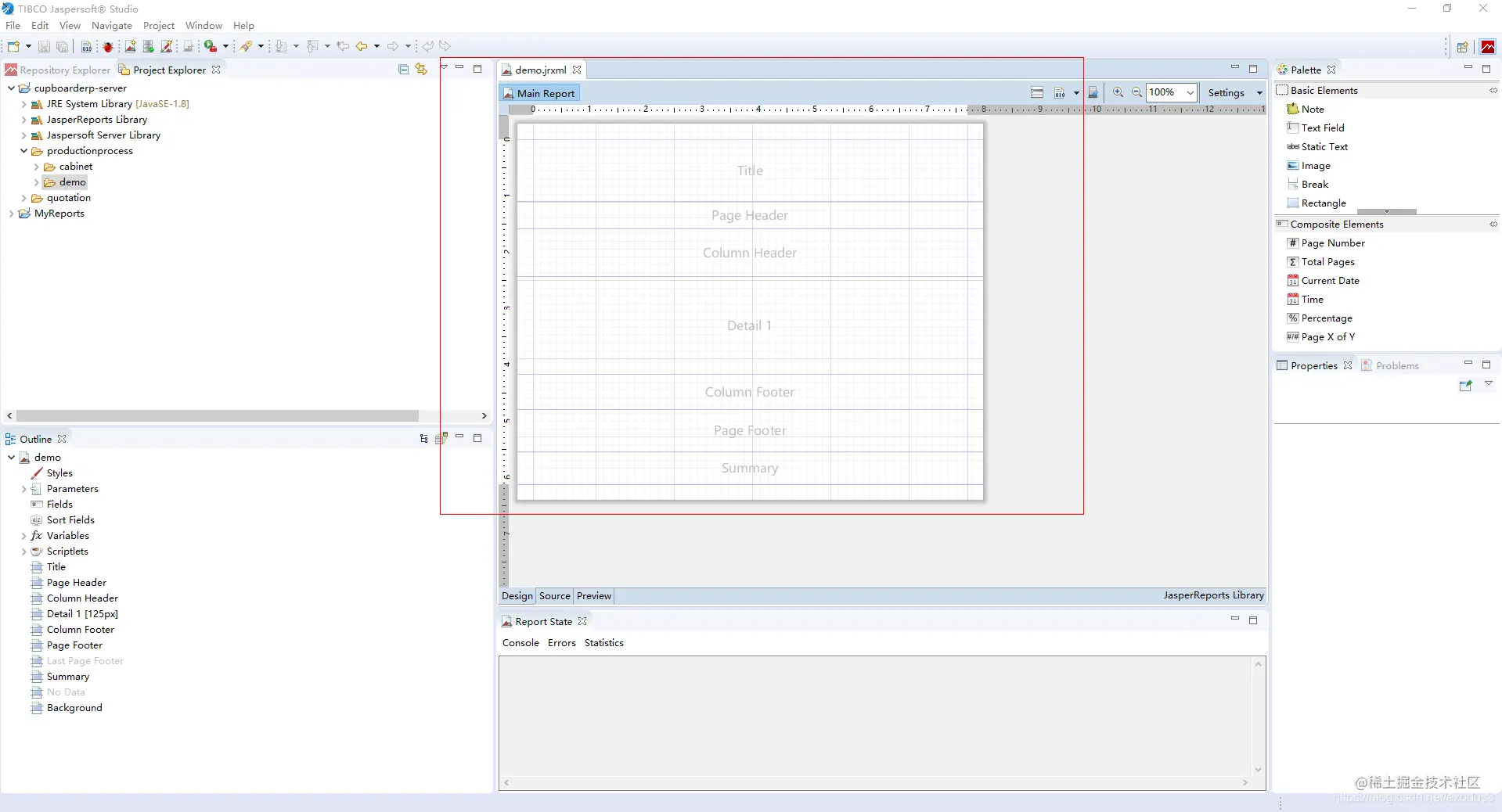Screen dimensions: 1502x812
Task: Switch to the Source editor tab
Action: [555, 596]
